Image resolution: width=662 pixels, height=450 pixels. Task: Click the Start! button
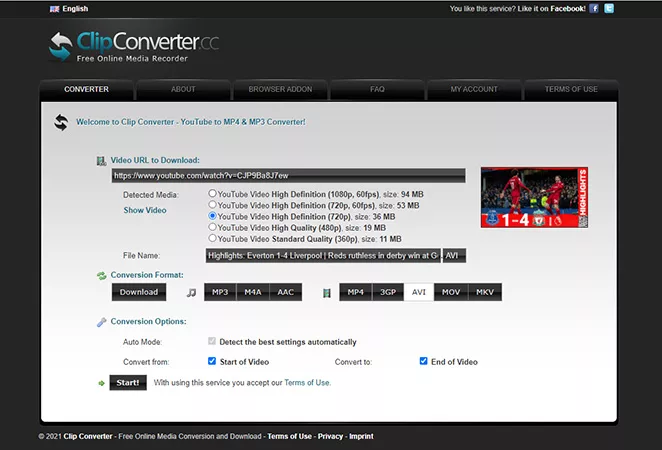[128, 383]
